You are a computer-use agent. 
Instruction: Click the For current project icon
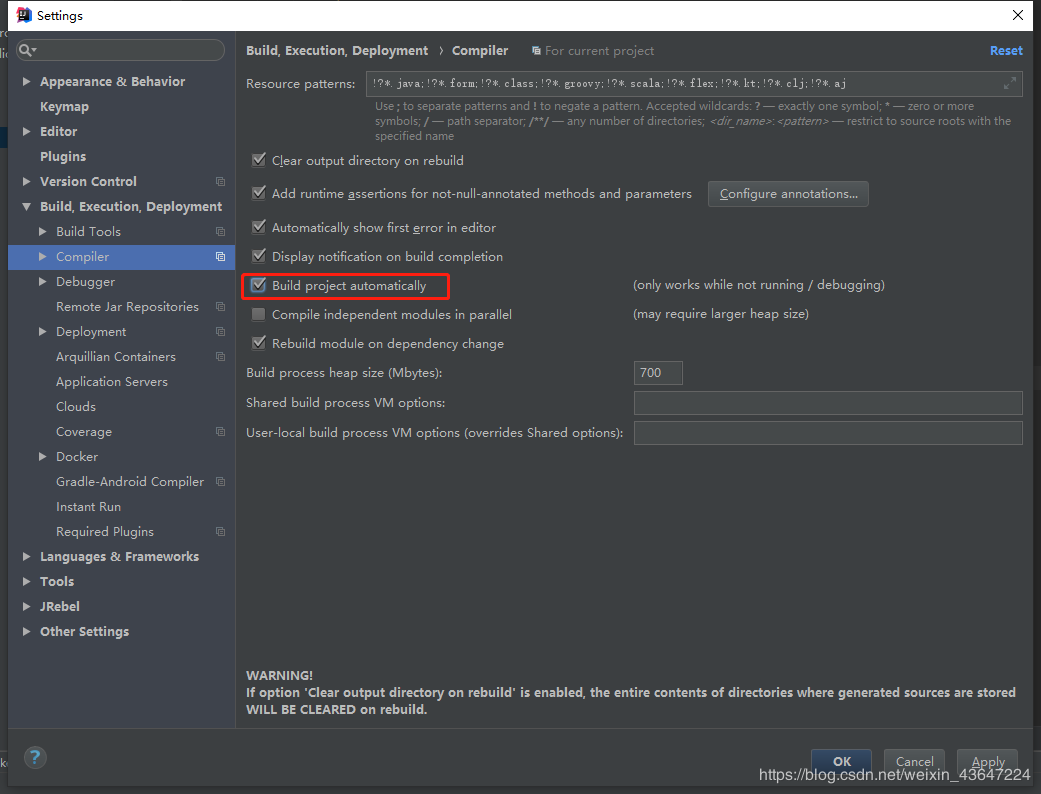click(x=536, y=50)
